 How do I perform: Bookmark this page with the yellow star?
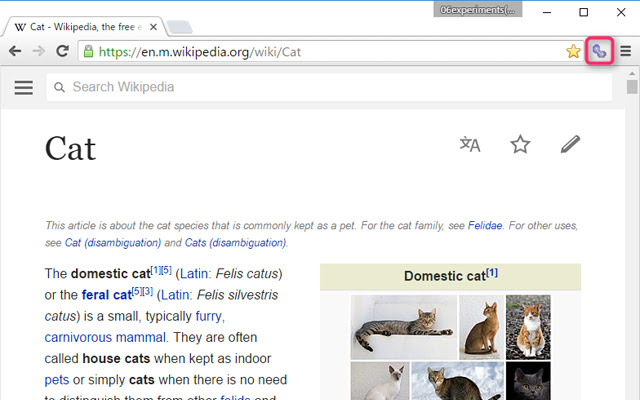coord(573,51)
